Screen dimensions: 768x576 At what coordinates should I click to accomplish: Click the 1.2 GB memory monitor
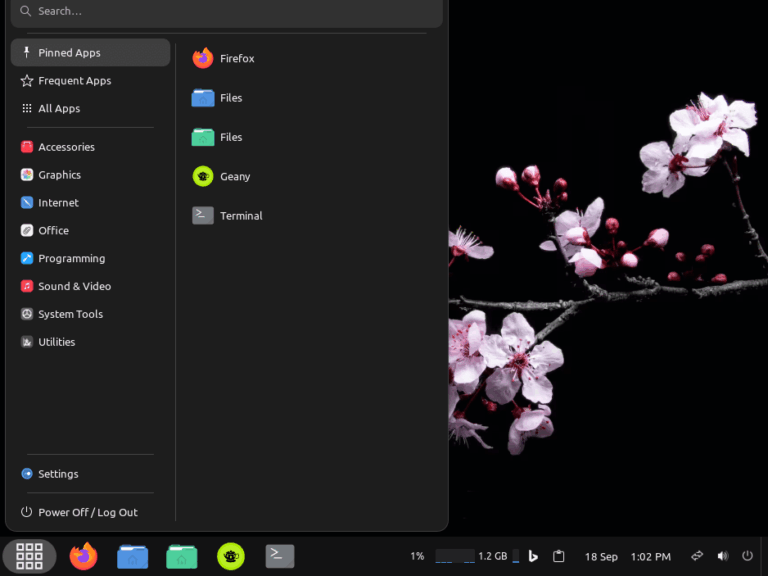492,556
